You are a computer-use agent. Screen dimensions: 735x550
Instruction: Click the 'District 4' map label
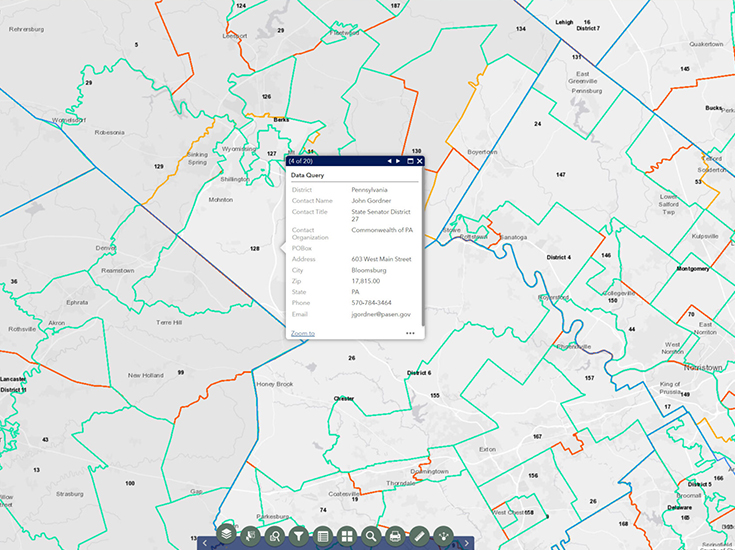pos(559,257)
